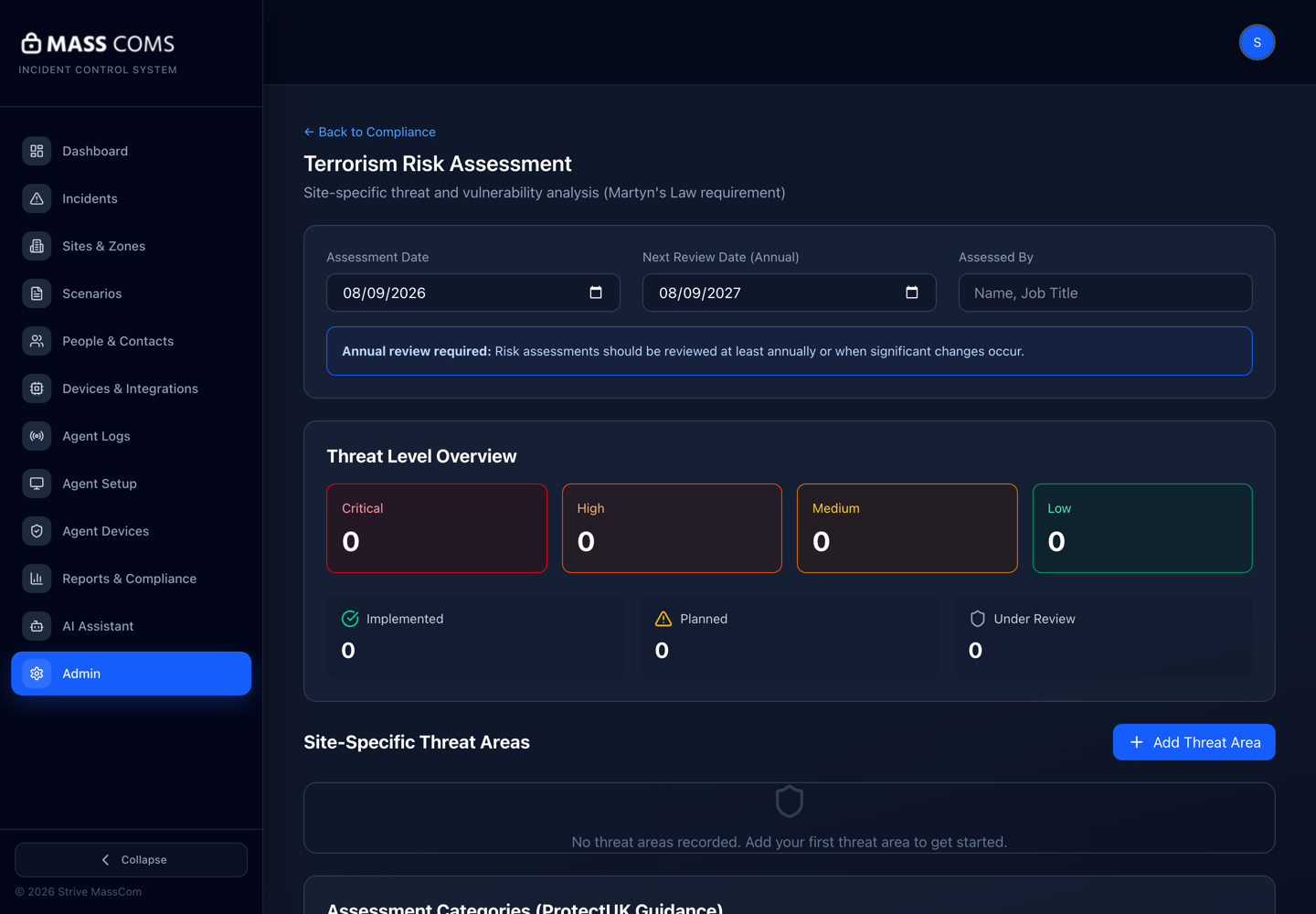Select the High threat level card
The width and height of the screenshot is (1316, 914).
click(672, 528)
